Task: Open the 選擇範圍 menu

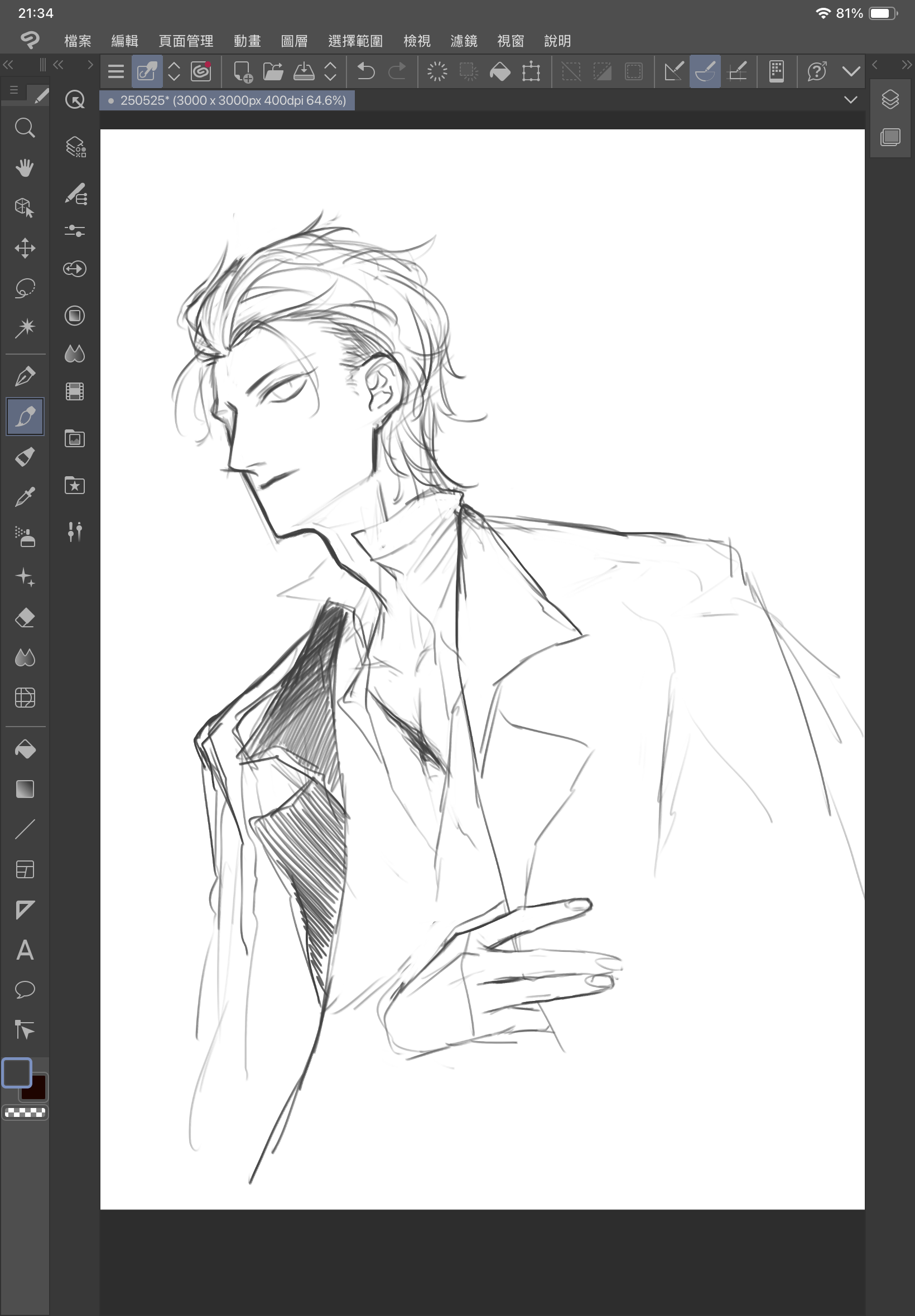Action: point(355,41)
